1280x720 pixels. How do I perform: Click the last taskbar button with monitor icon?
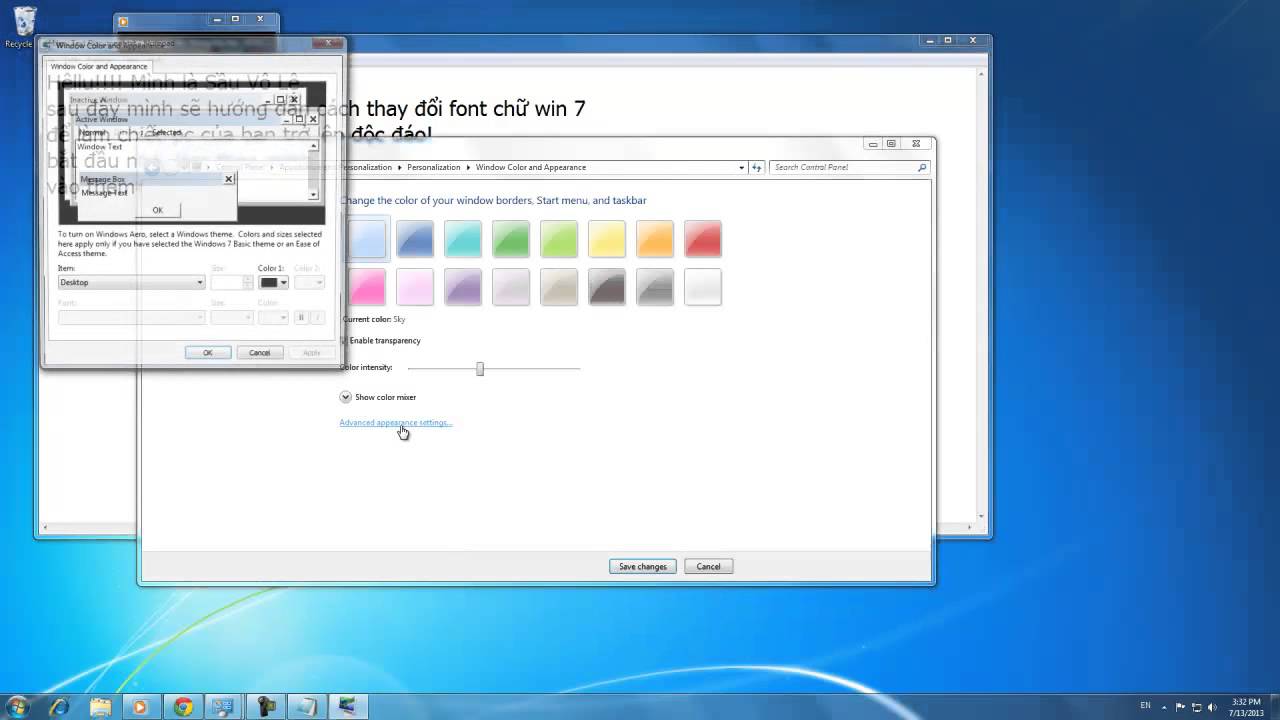pos(348,707)
